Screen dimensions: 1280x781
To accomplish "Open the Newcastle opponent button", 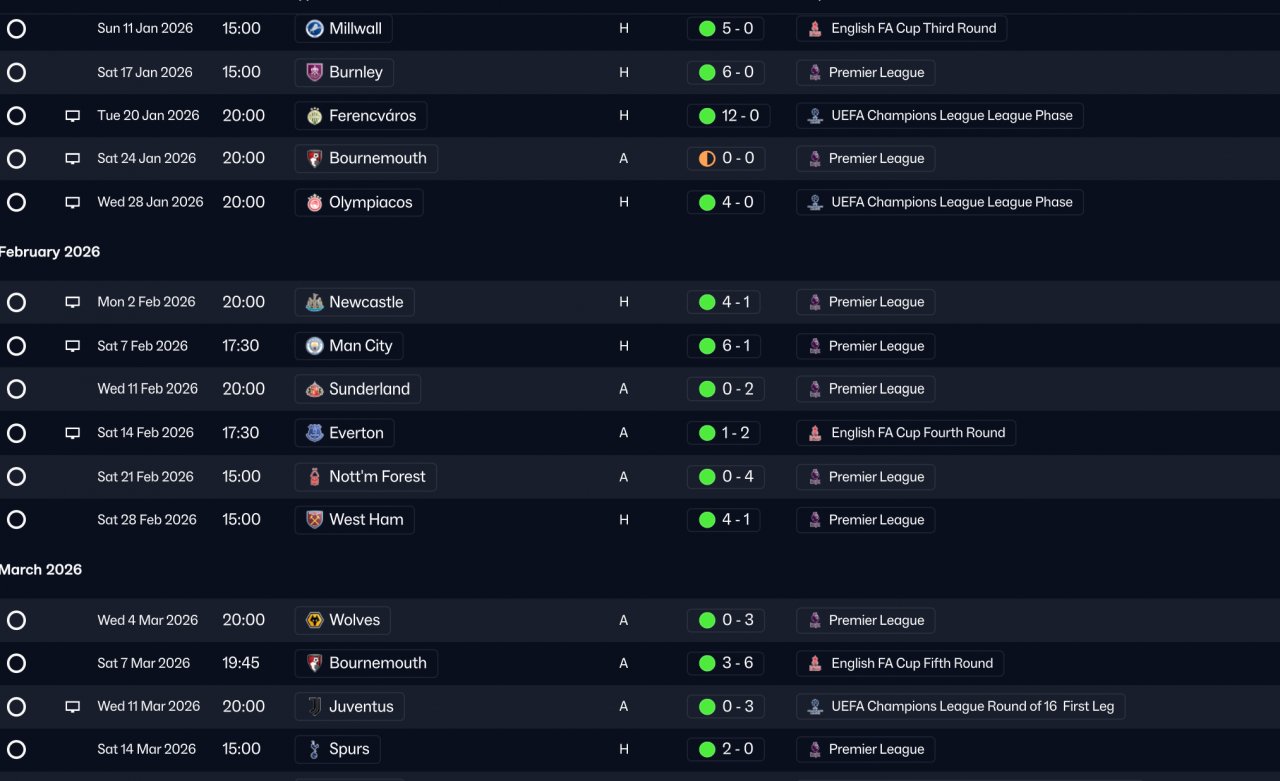I will pos(355,302).
